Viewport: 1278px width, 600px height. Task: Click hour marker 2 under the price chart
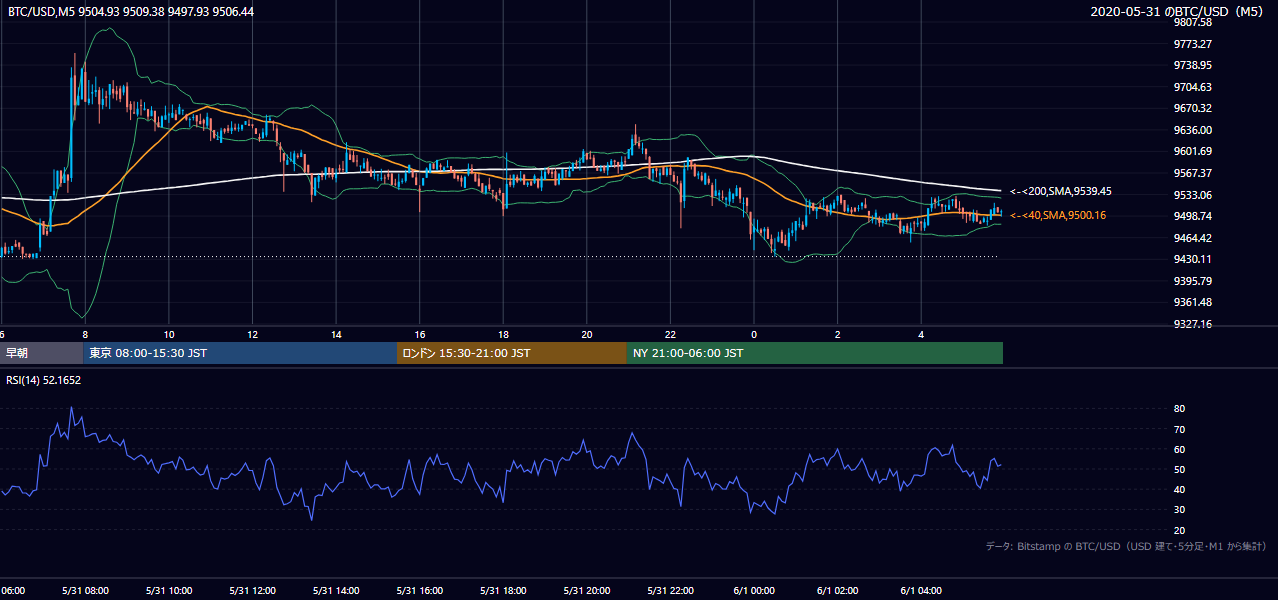tap(838, 334)
